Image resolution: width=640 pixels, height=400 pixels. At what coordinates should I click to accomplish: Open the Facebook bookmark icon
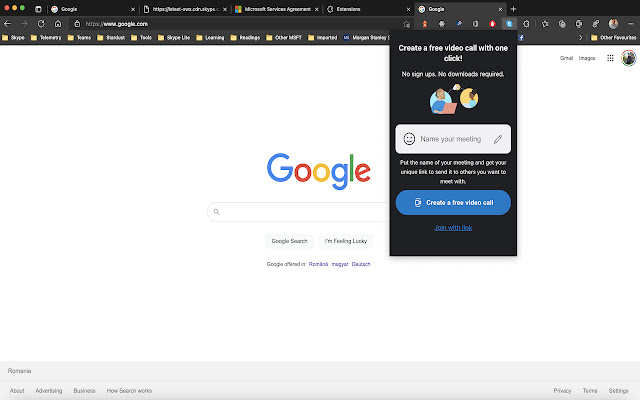[521, 38]
